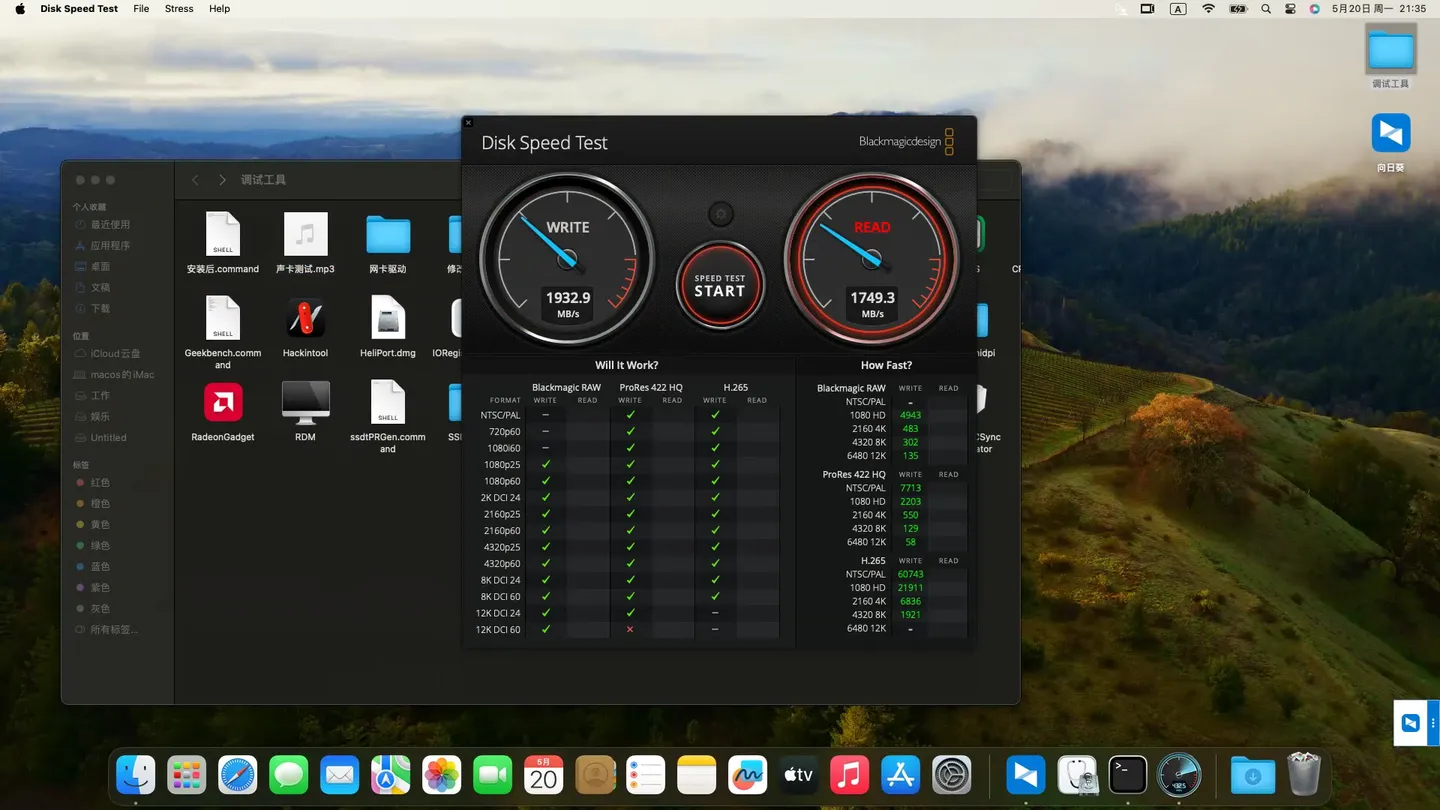The image size is (1440, 810).
Task: Play the 声卡测试.mp3 file icon
Action: pyautogui.click(x=305, y=236)
